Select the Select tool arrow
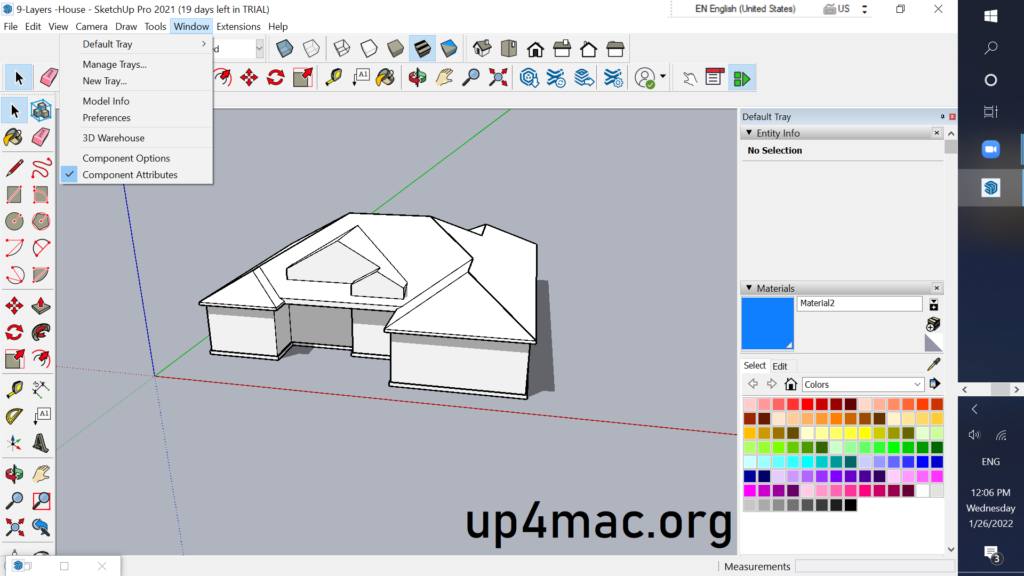Screen dimensions: 1024x576 14,110
